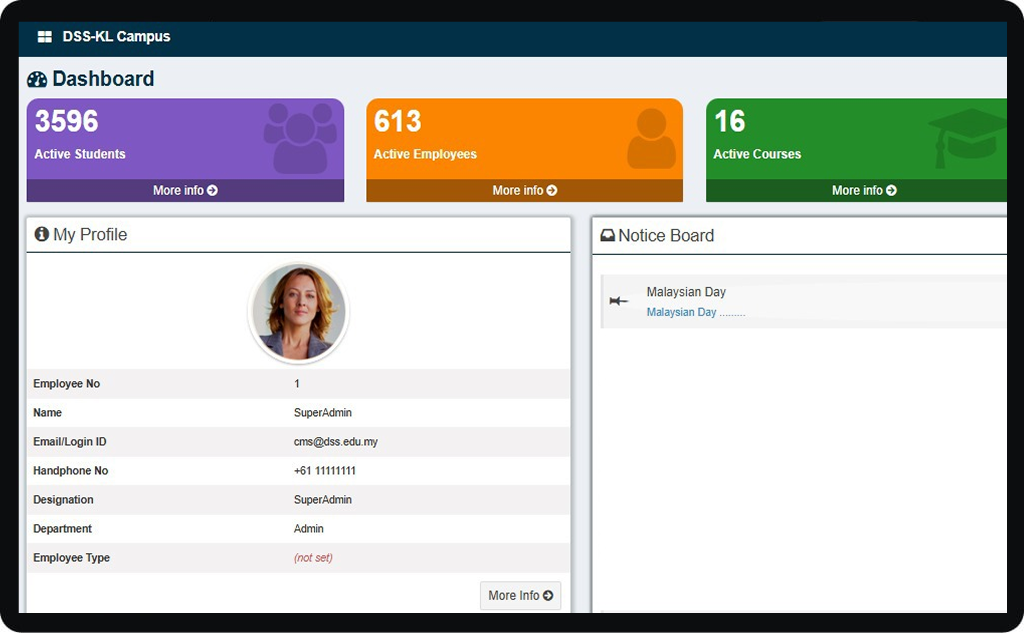Click the pin icon beside Malaysian Day
Viewport: 1024px width, 633px height.
tap(619, 301)
